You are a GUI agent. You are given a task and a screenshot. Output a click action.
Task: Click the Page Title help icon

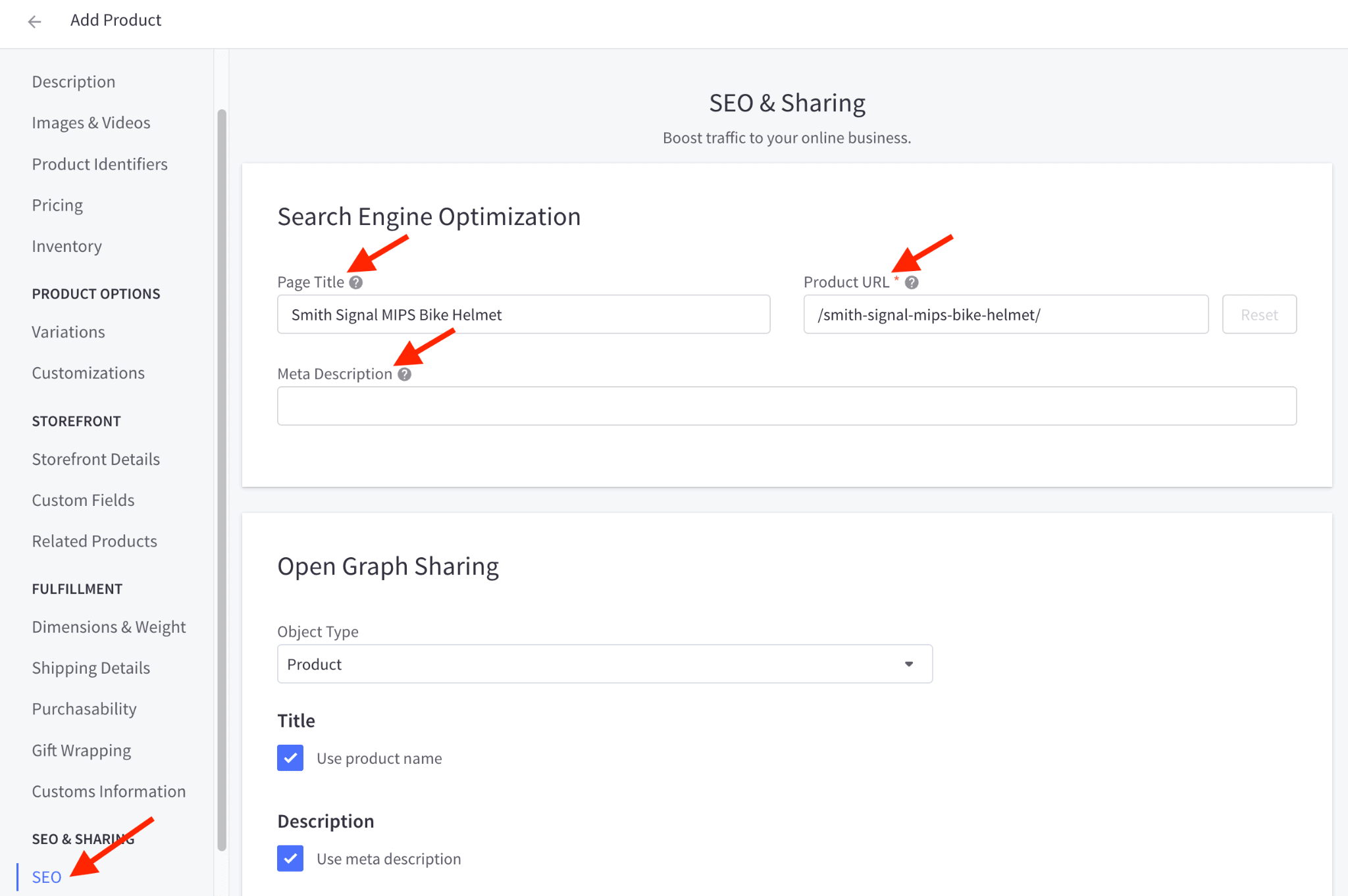(x=357, y=281)
